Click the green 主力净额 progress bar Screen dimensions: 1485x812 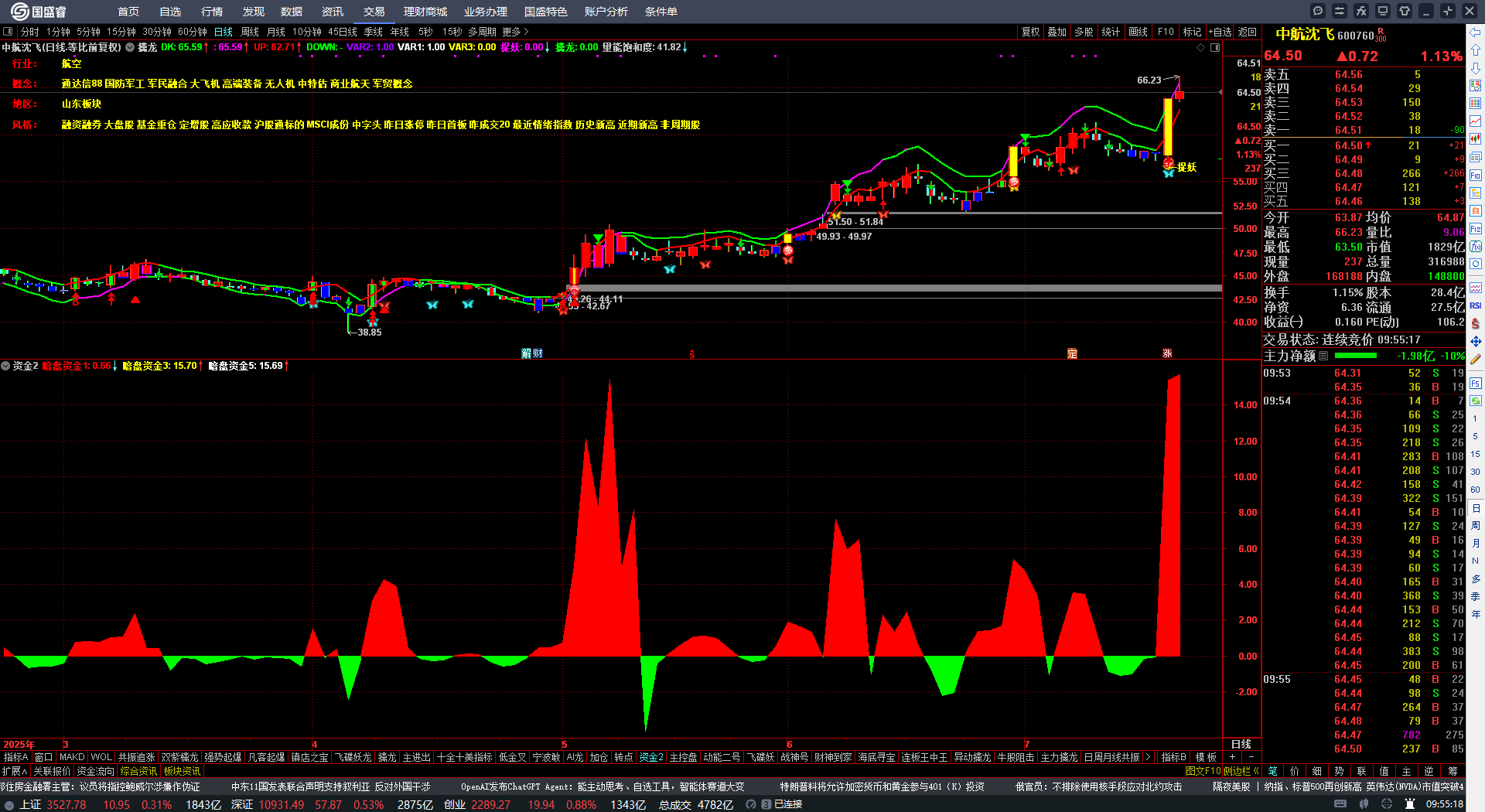pos(1356,356)
